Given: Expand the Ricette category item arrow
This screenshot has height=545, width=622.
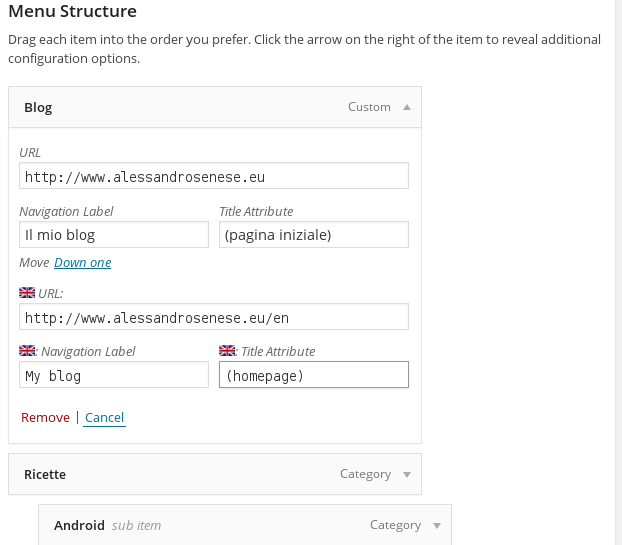Looking at the screenshot, I should coord(407,475).
